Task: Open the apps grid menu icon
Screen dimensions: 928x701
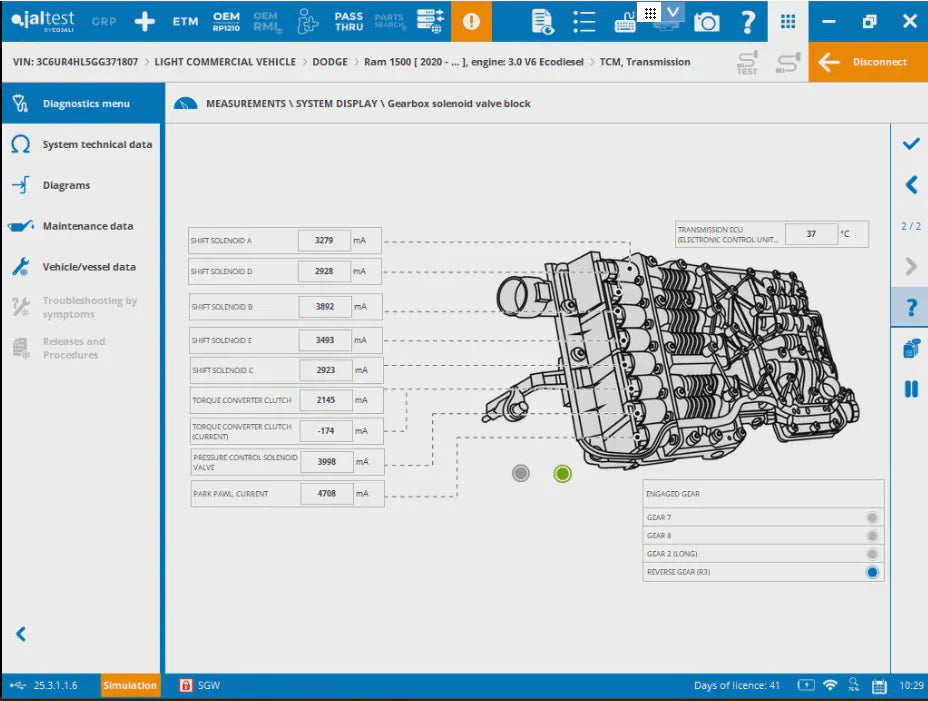Action: click(788, 21)
